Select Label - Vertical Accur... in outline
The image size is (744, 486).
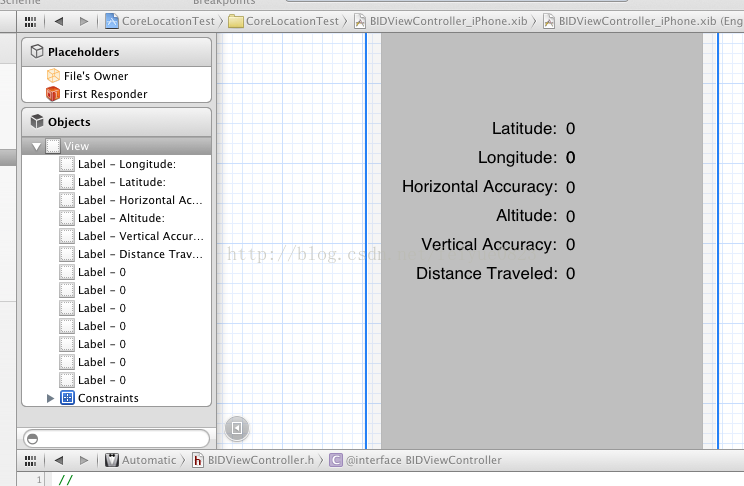click(141, 236)
